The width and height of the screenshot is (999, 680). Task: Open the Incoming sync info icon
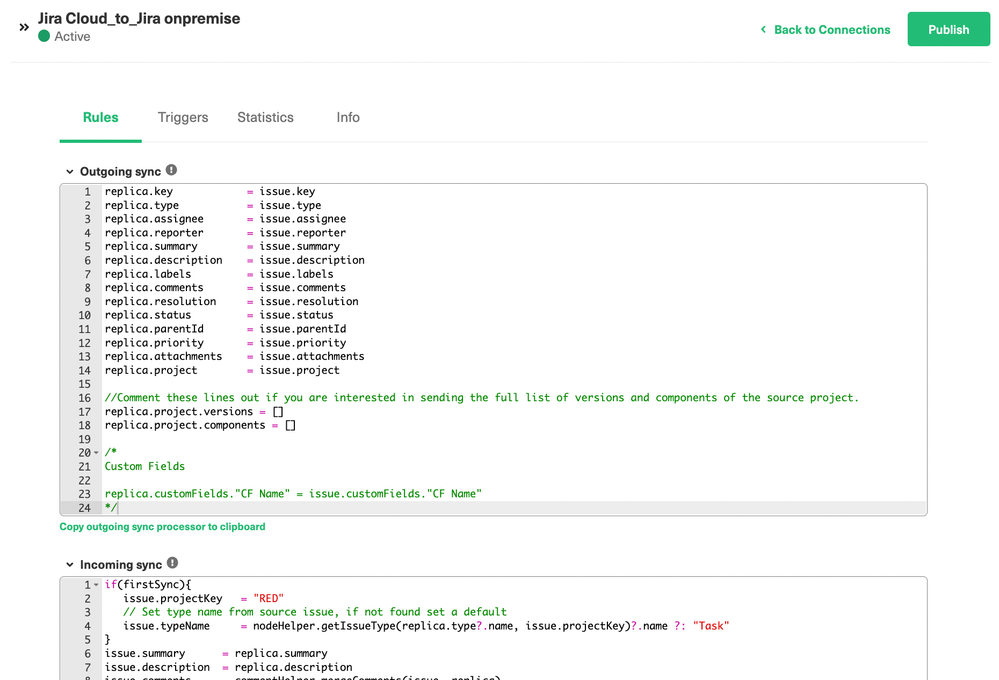173,563
